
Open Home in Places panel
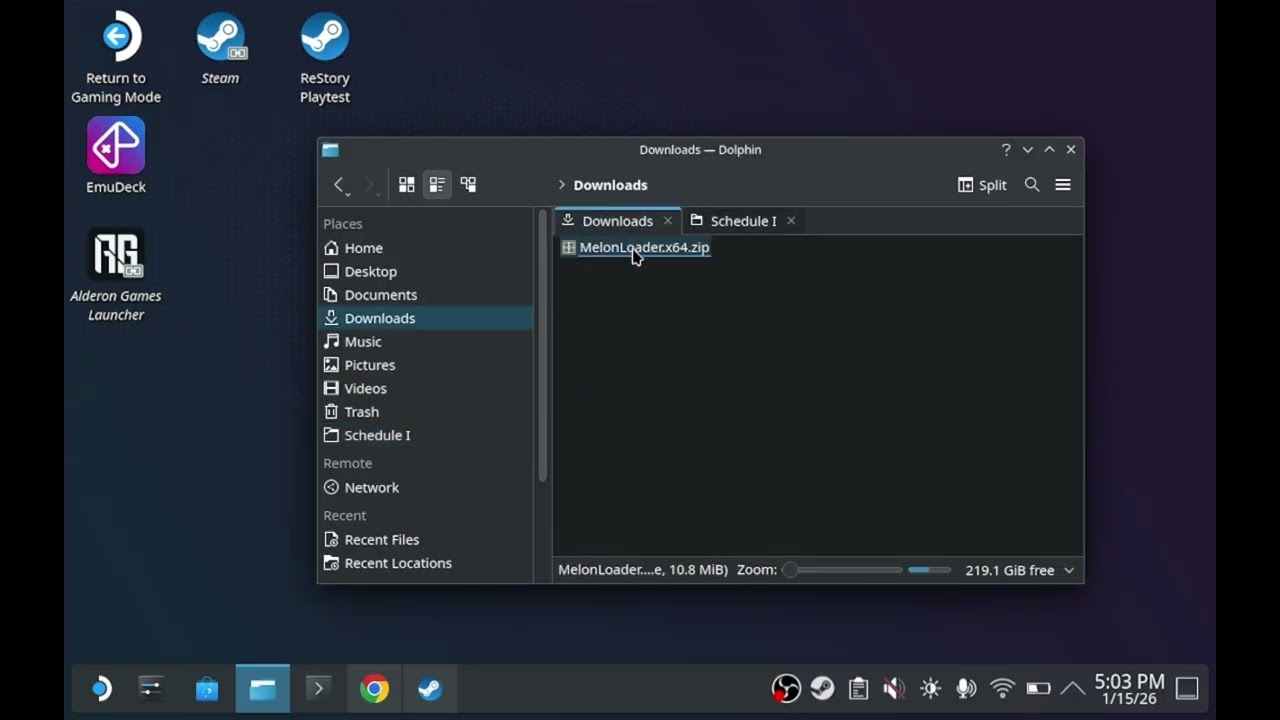[426, 248]
